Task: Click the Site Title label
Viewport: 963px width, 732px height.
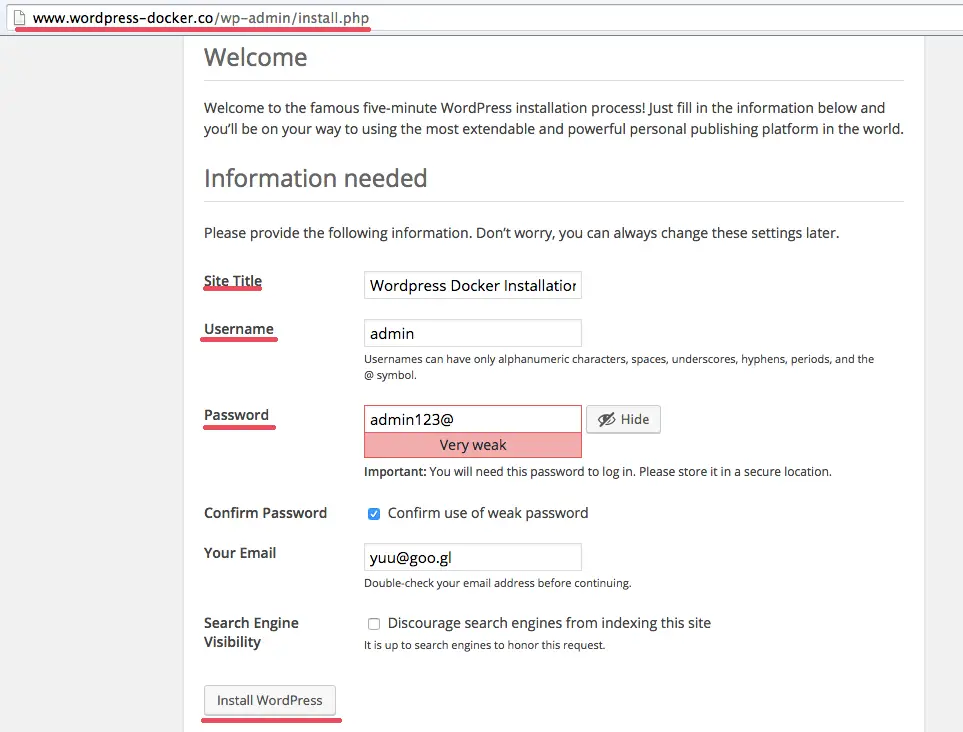Action: coord(233,281)
